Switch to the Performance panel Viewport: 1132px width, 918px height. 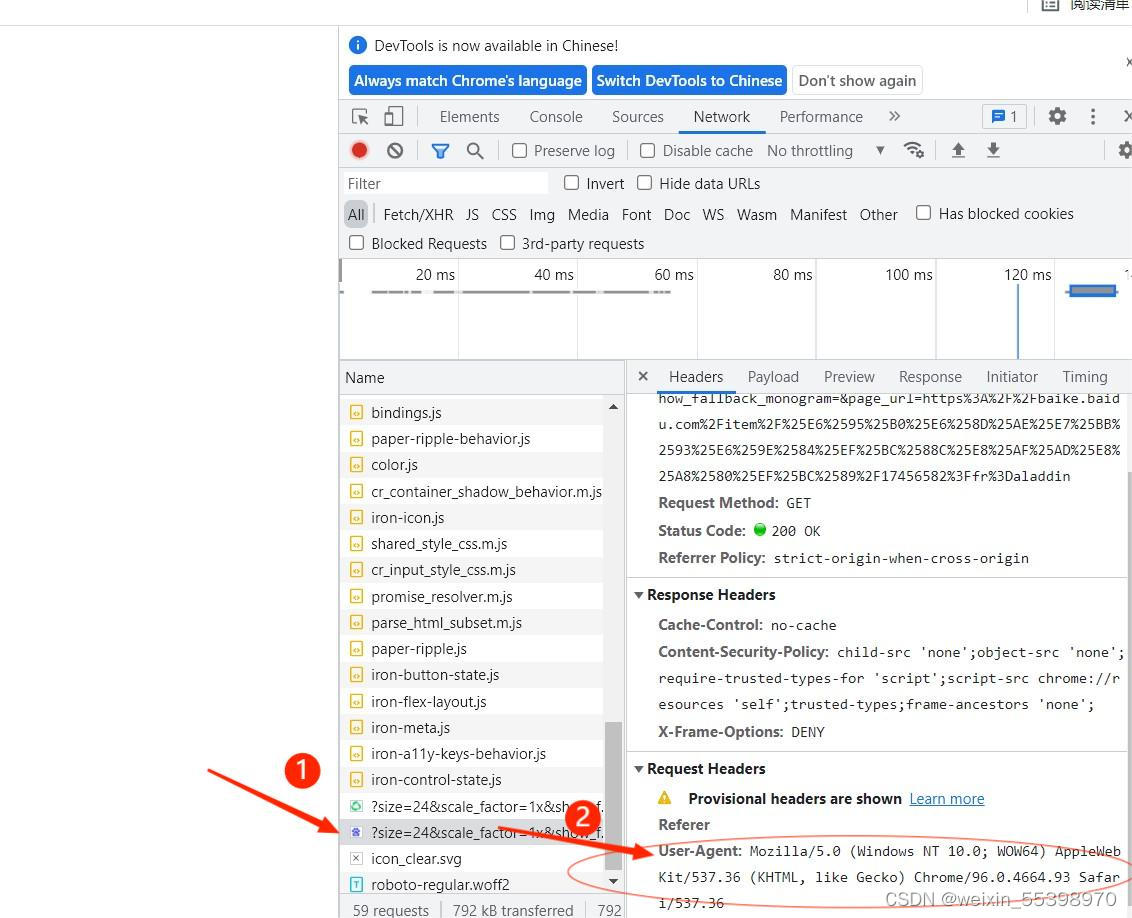click(821, 116)
